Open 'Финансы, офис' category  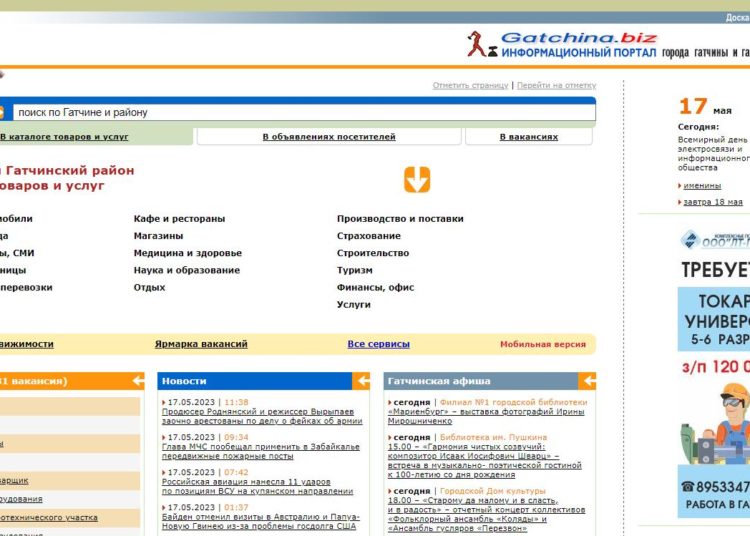(375, 287)
